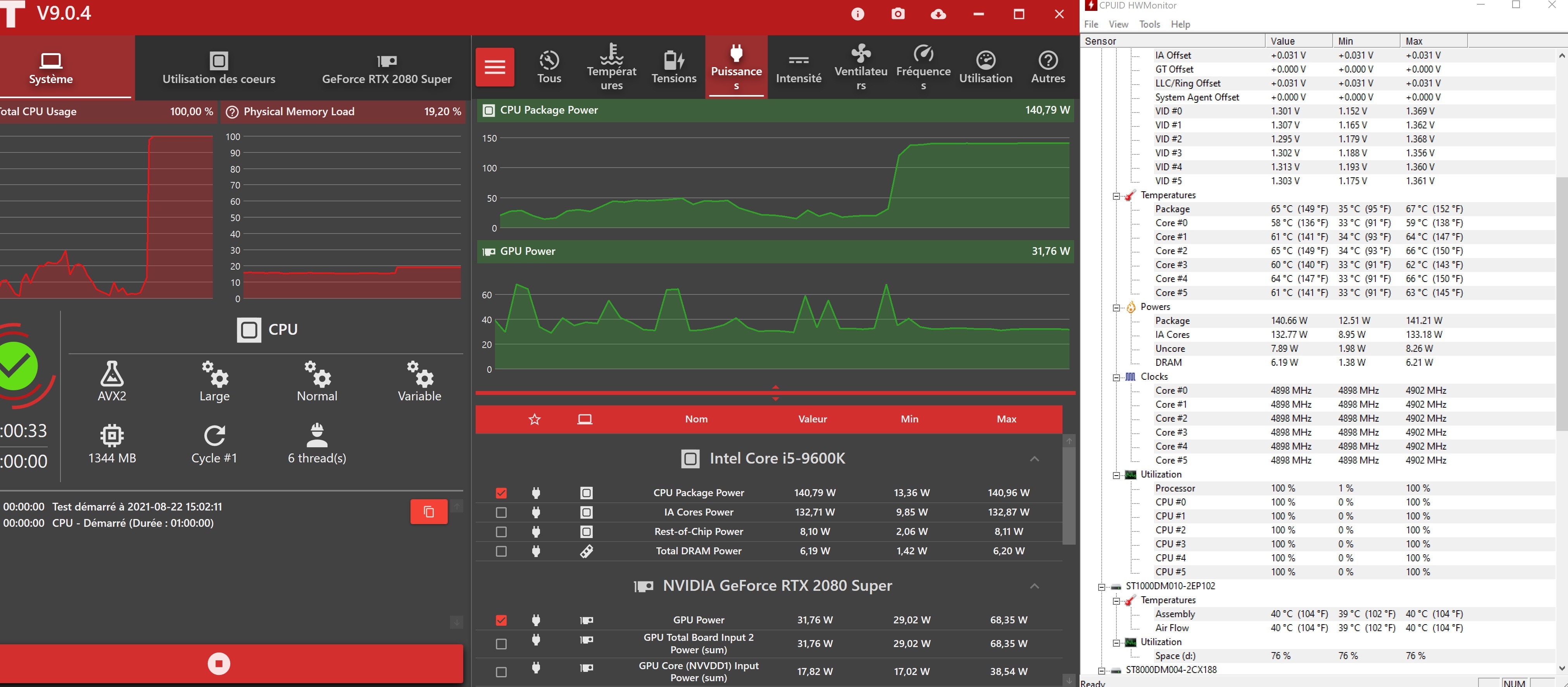Open the Ventilateurs tab
Screen dimensions: 1568x687
[861, 67]
